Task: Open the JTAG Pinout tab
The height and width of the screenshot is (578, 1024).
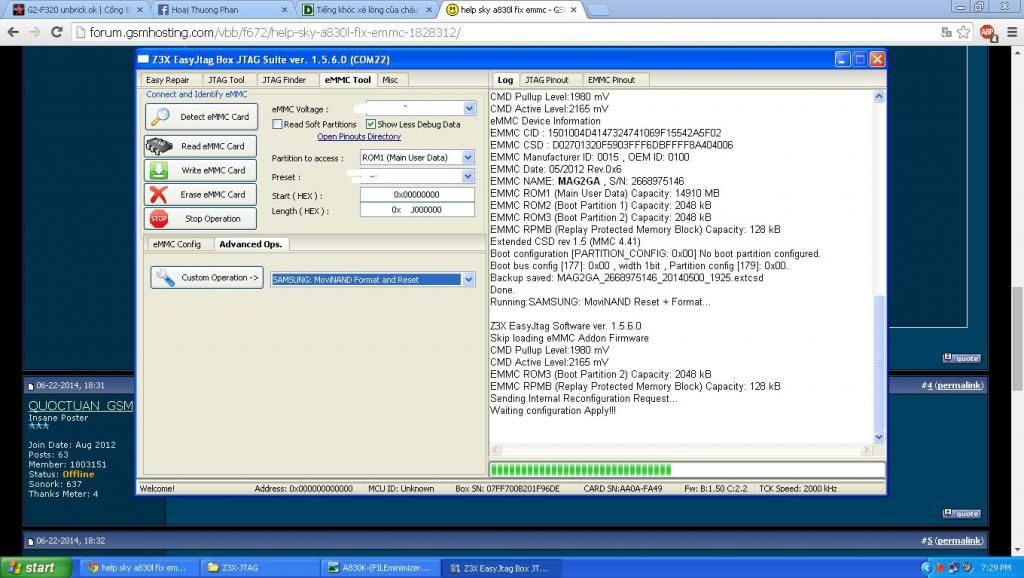Action: pos(547,80)
